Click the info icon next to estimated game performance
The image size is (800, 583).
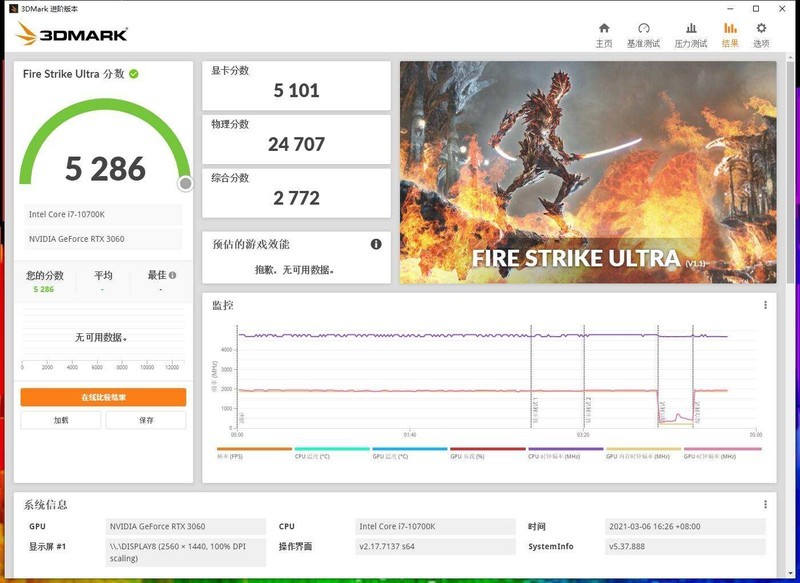[375, 242]
